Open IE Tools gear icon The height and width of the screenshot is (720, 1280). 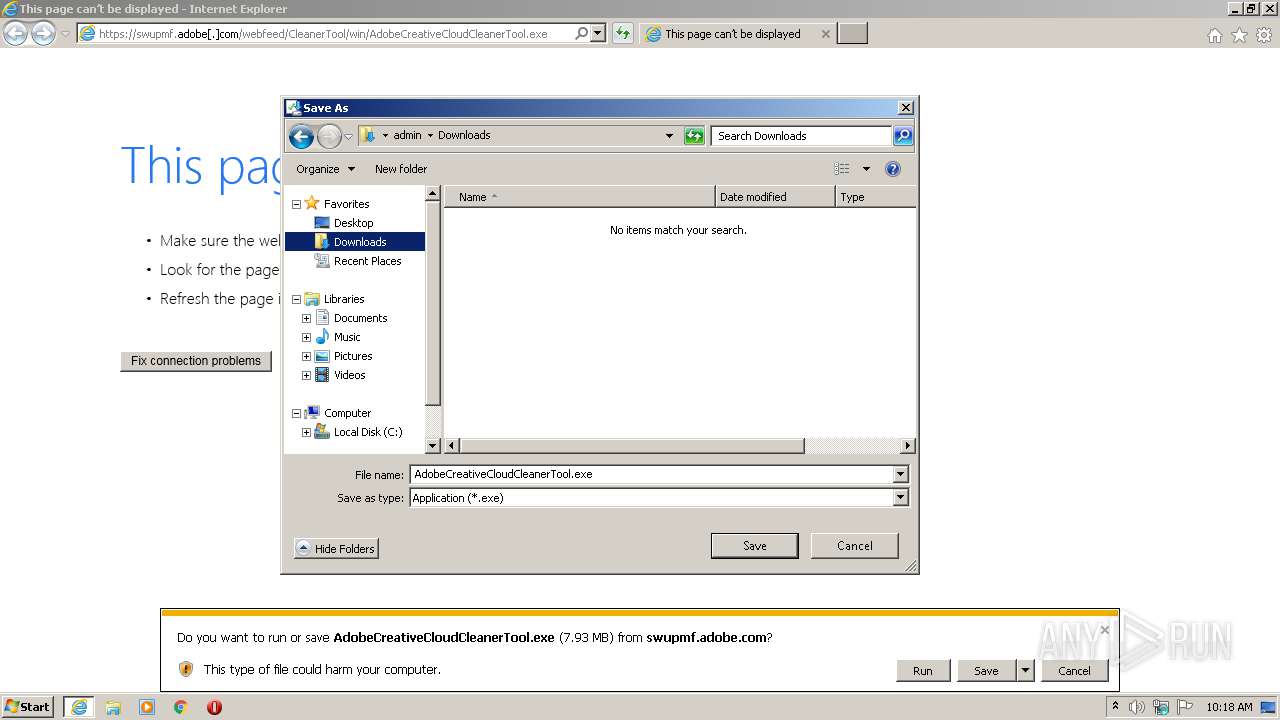tap(1264, 35)
